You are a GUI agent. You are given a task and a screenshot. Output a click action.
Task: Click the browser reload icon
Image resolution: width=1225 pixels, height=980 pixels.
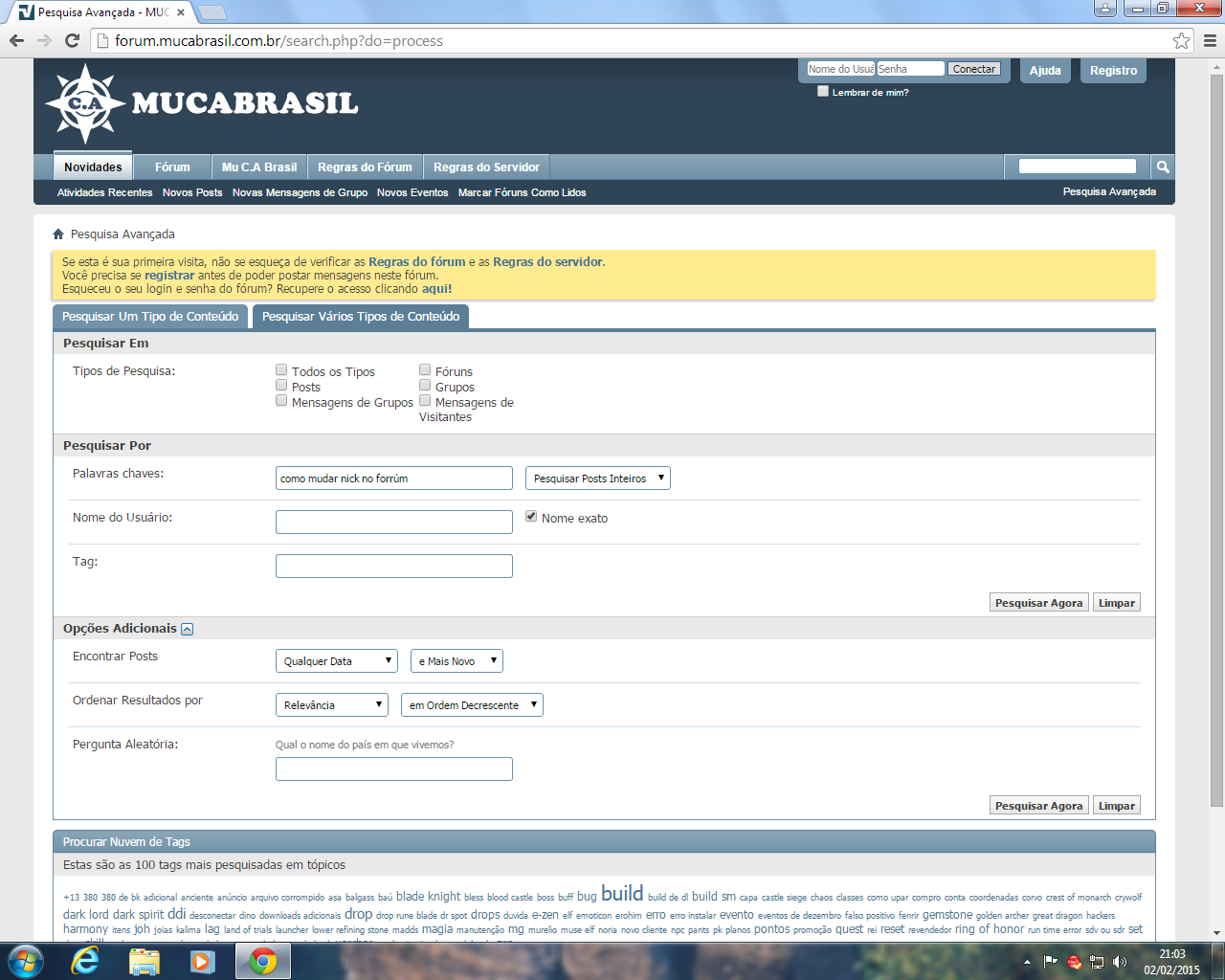coord(72,40)
